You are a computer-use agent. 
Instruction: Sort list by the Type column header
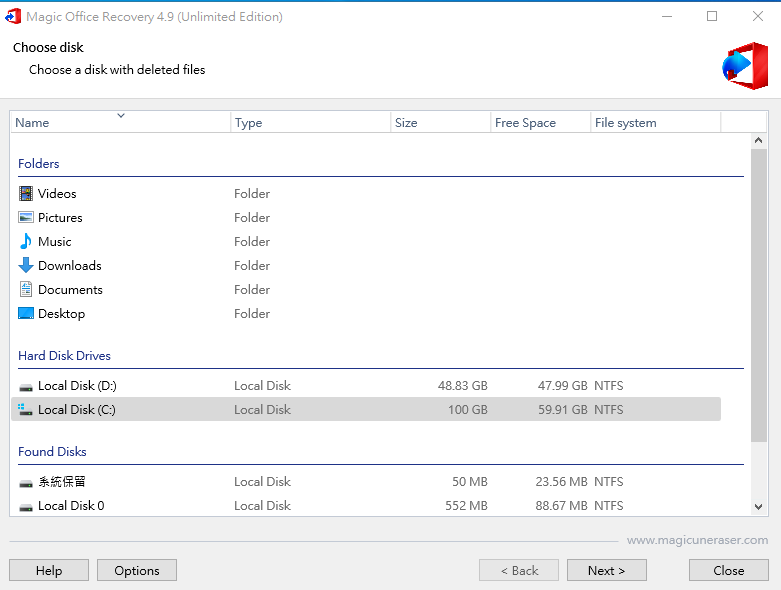click(x=310, y=122)
